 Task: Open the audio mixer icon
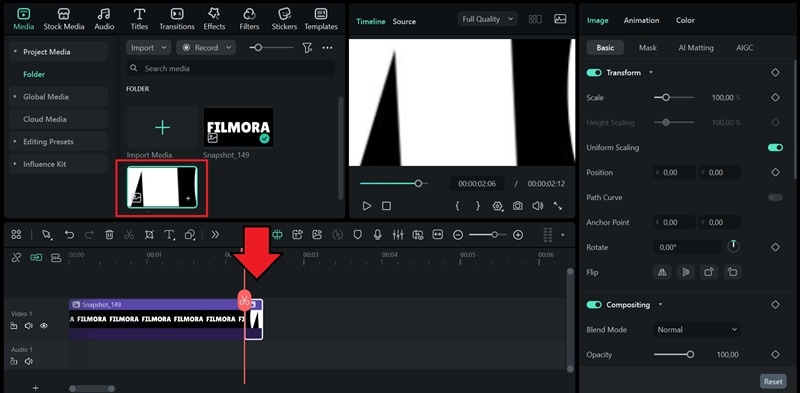[x=397, y=235]
